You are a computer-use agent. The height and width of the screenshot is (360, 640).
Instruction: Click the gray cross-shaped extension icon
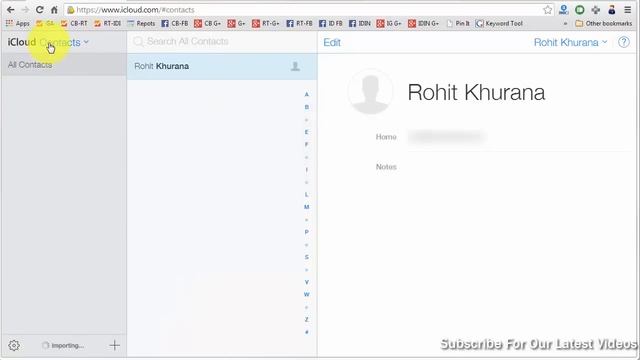[596, 10]
